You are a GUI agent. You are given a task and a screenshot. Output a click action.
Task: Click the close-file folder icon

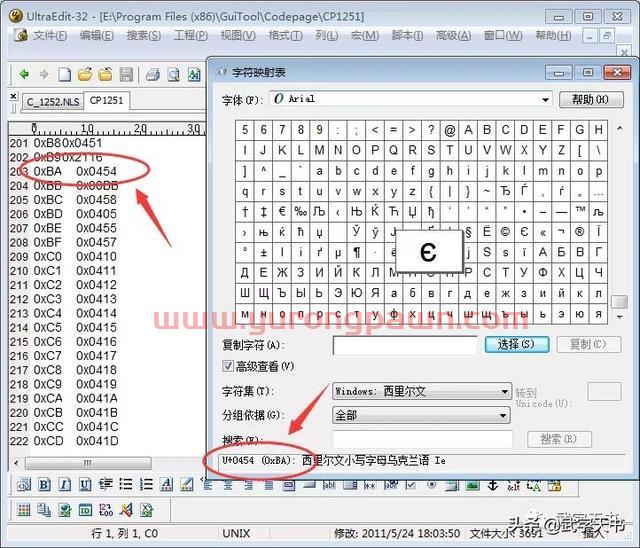pos(105,75)
